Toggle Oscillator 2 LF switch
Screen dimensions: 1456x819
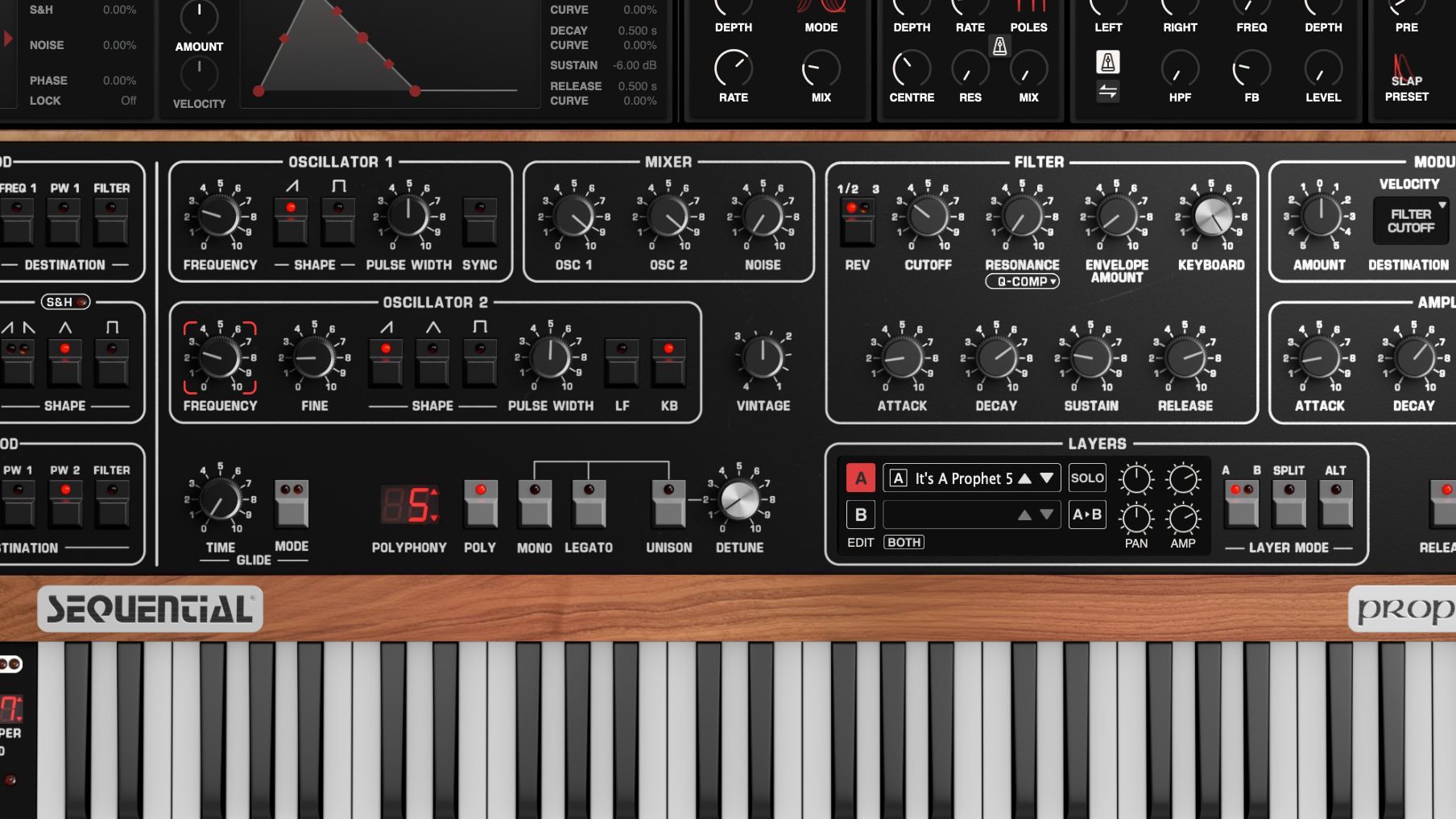pyautogui.click(x=622, y=362)
